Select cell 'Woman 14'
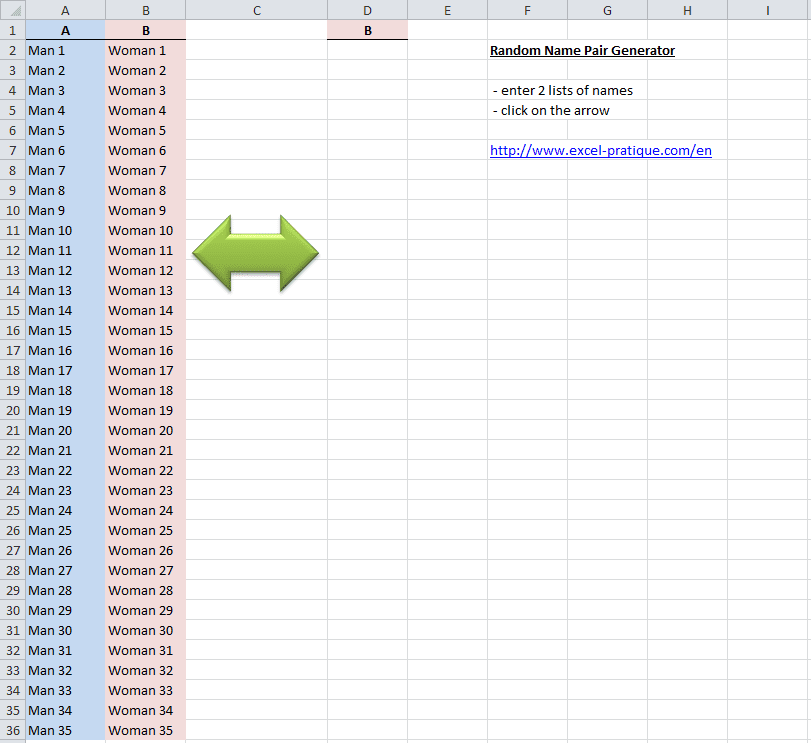 (x=145, y=311)
